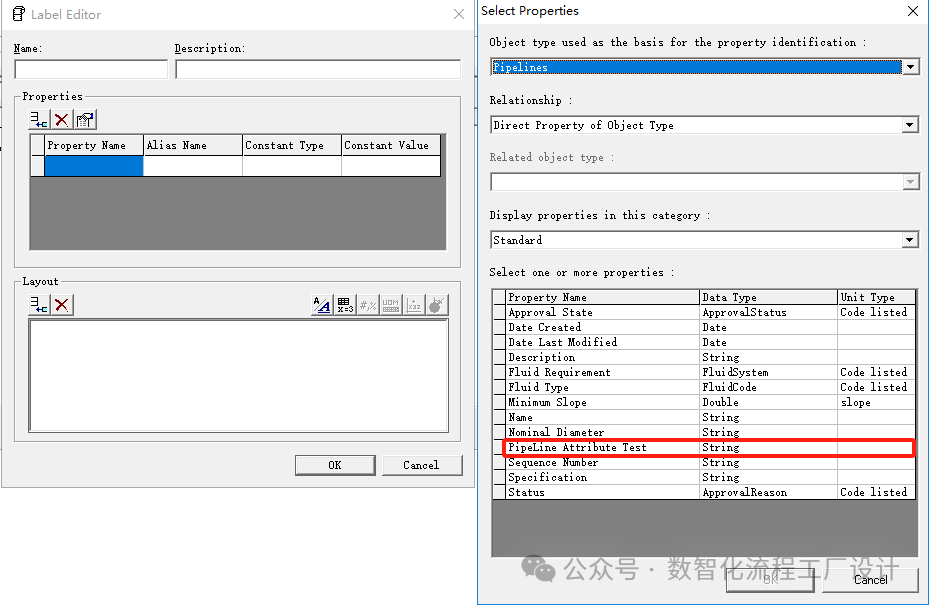Click the red delete icon in Layout group

coord(62,304)
